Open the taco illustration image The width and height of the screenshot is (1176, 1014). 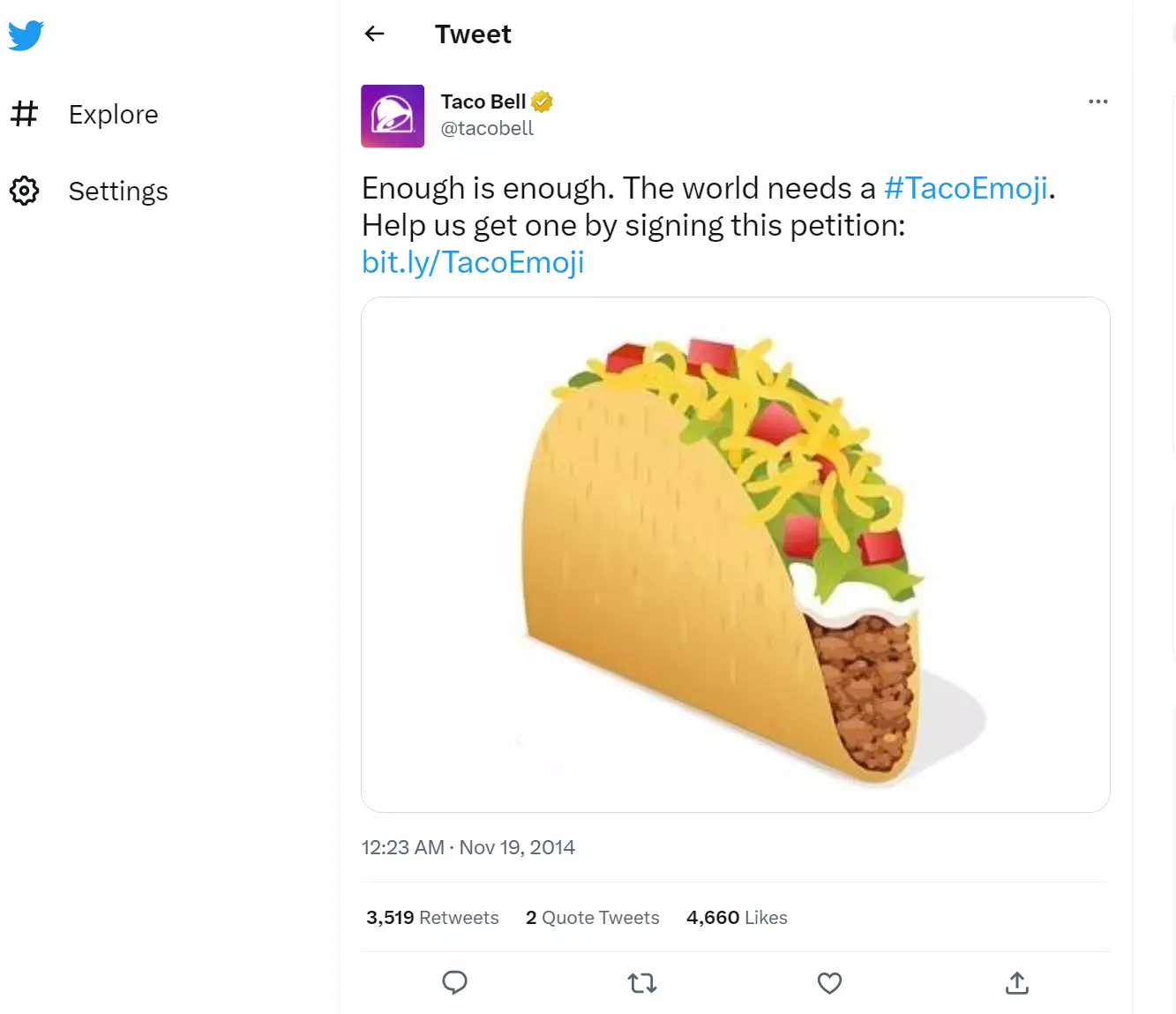coord(735,554)
